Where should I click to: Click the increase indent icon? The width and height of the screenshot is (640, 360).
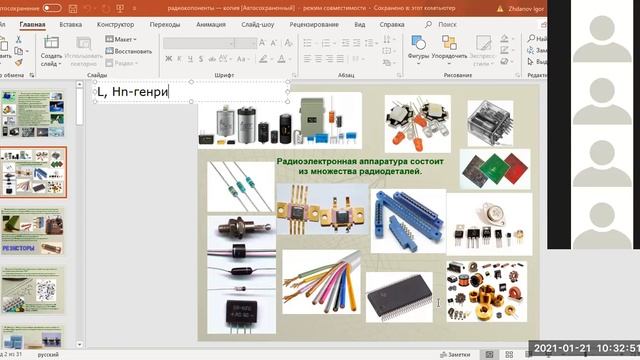coord(356,43)
